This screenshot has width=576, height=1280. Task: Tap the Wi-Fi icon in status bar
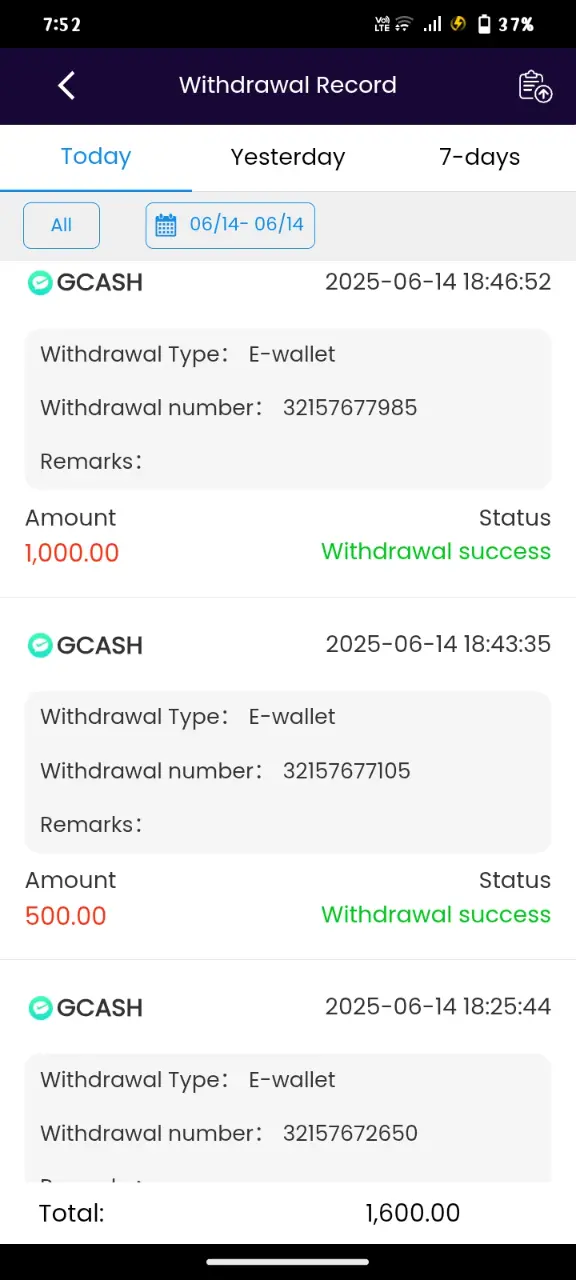tap(404, 24)
